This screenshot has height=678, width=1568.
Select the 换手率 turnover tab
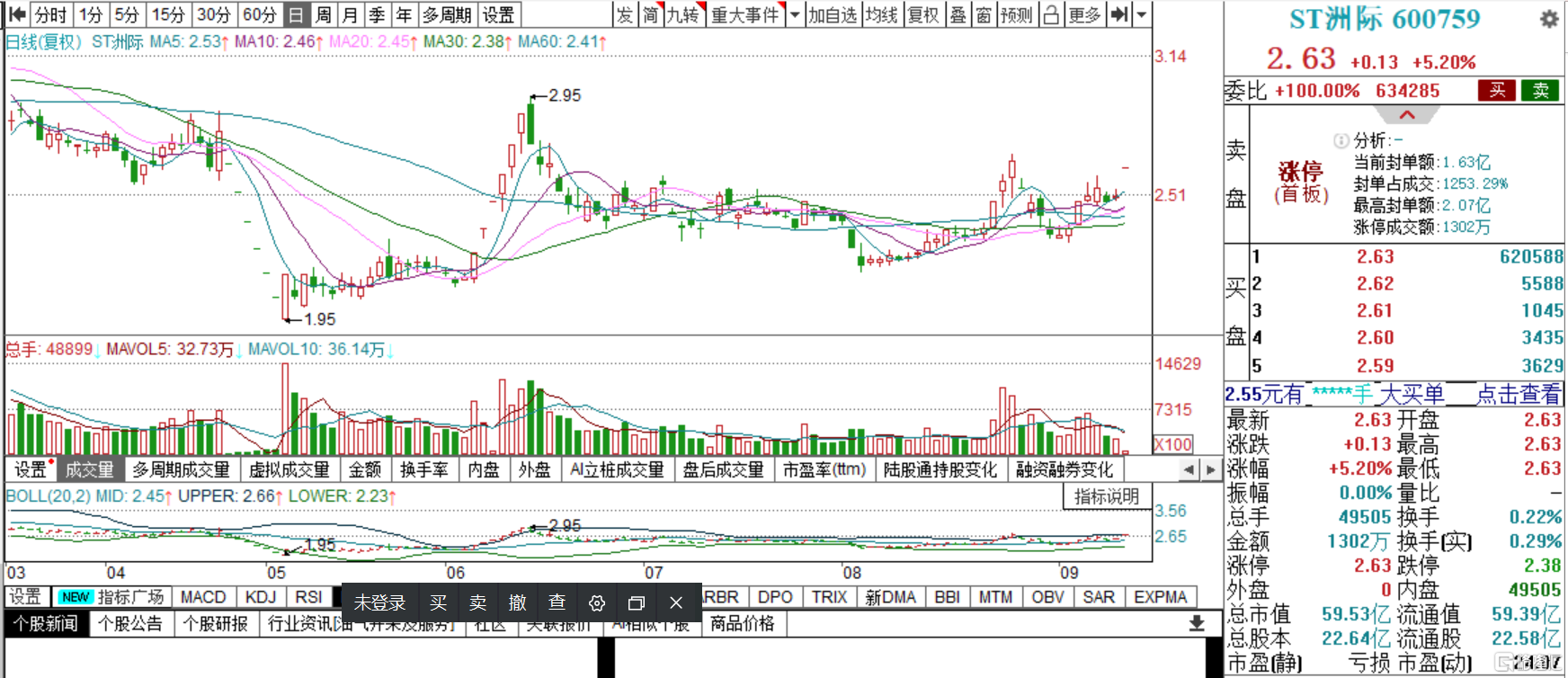coord(424,469)
